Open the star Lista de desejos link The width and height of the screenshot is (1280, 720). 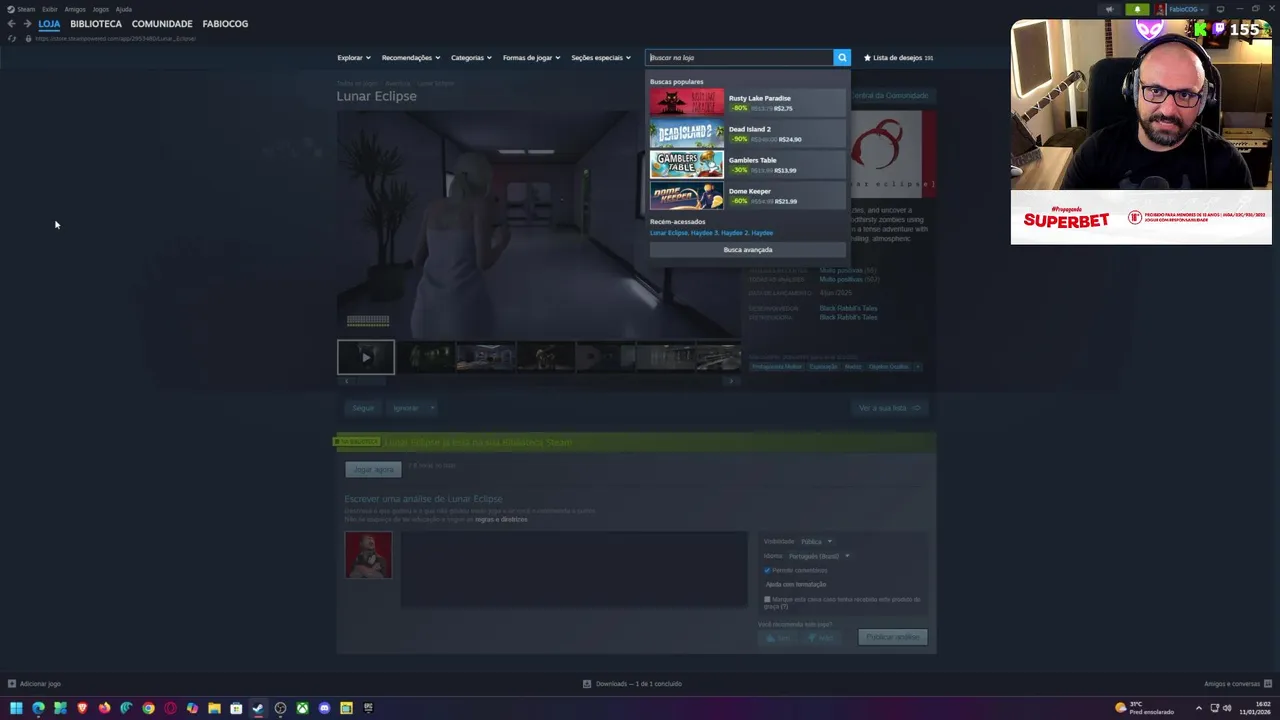click(898, 58)
